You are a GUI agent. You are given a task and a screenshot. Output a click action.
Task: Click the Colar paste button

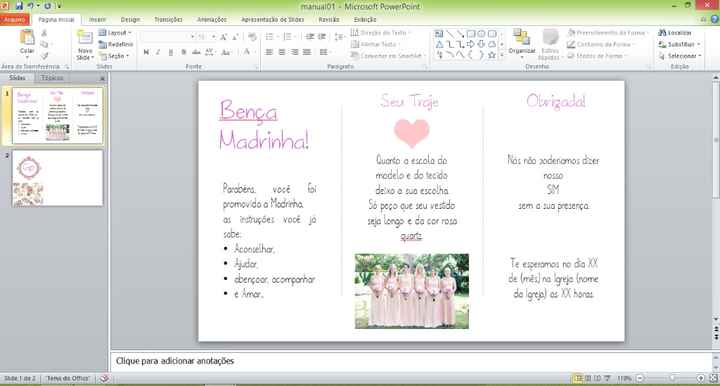[27, 42]
